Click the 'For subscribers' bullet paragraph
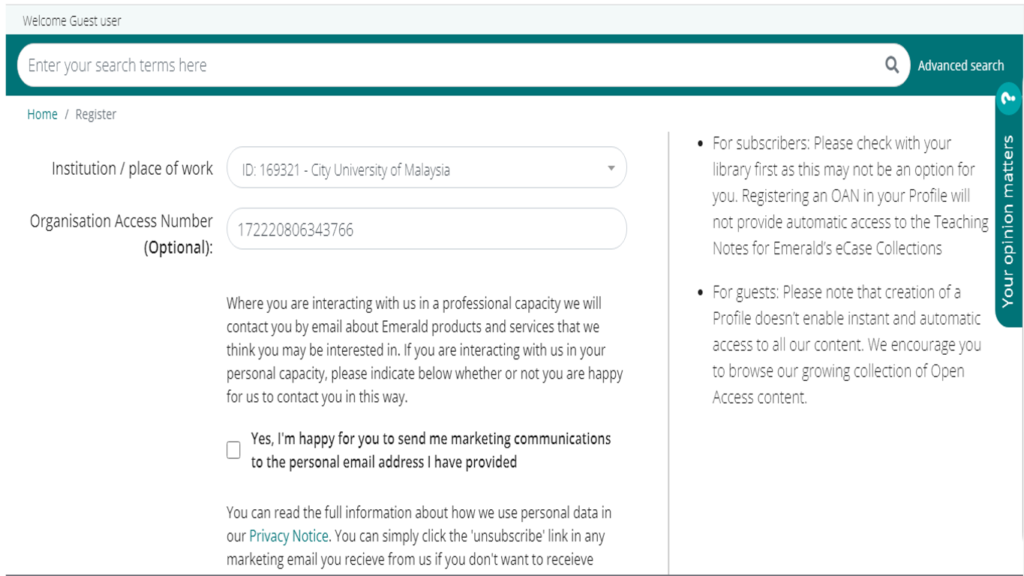The height and width of the screenshot is (576, 1024). pos(850,196)
